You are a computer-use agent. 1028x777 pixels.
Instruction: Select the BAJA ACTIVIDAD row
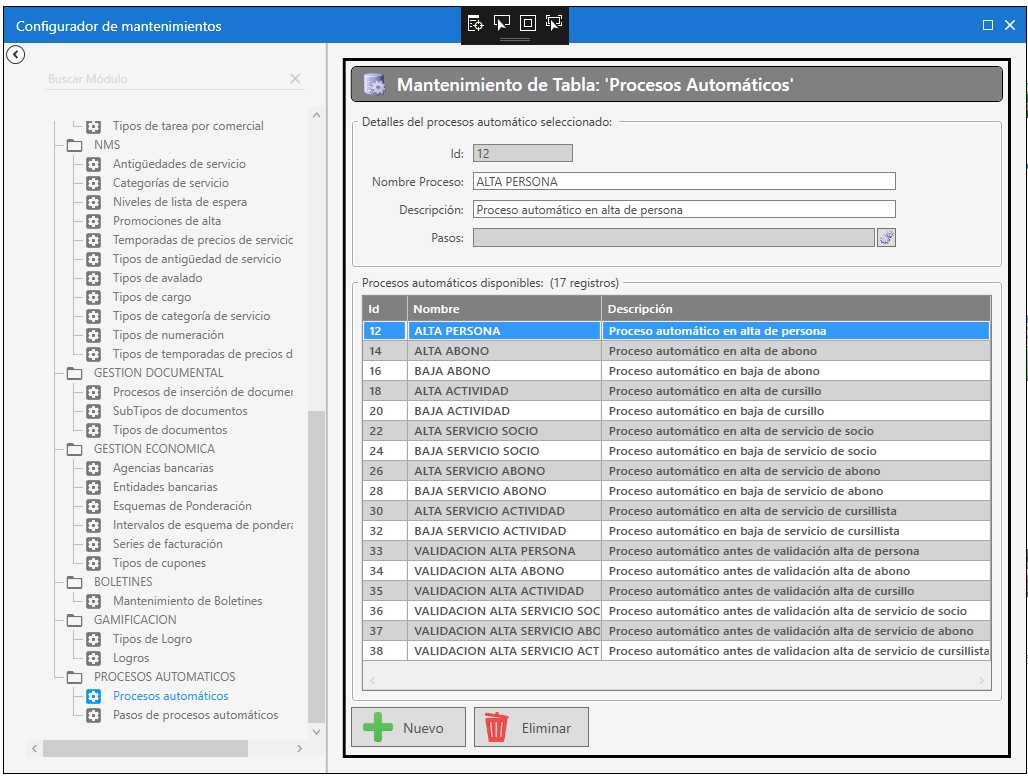click(x=676, y=411)
